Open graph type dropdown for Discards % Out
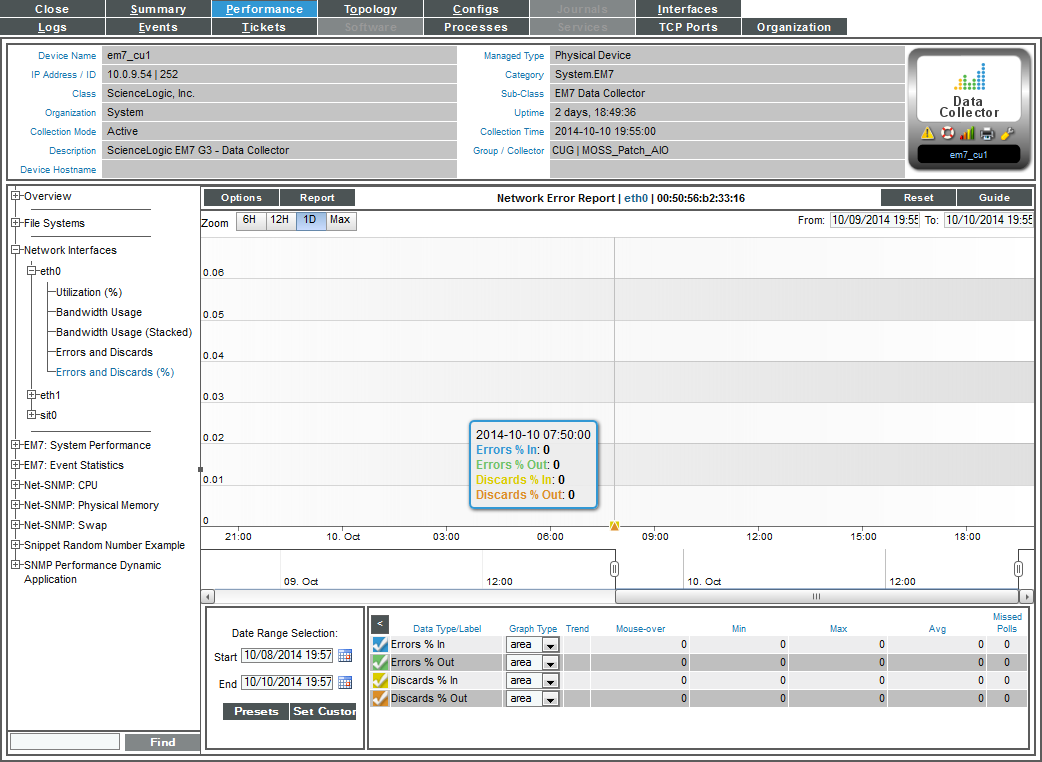Image resolution: width=1042 pixels, height=762 pixels. (x=533, y=698)
